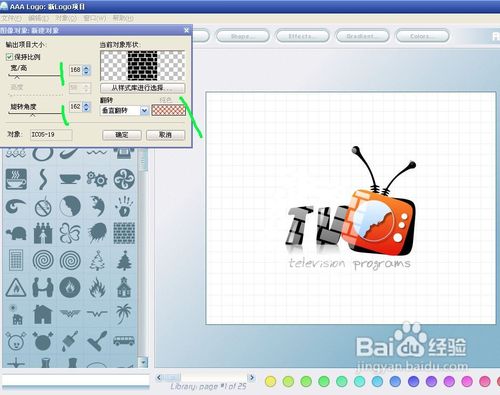The width and height of the screenshot is (500, 395).
Task: Choose the house shape icon
Action: [x=43, y=314]
